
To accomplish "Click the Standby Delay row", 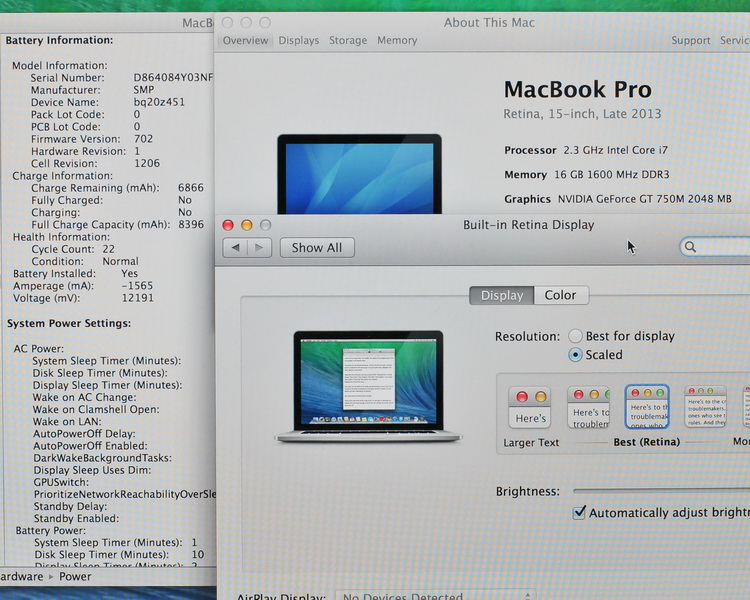I will (70, 506).
